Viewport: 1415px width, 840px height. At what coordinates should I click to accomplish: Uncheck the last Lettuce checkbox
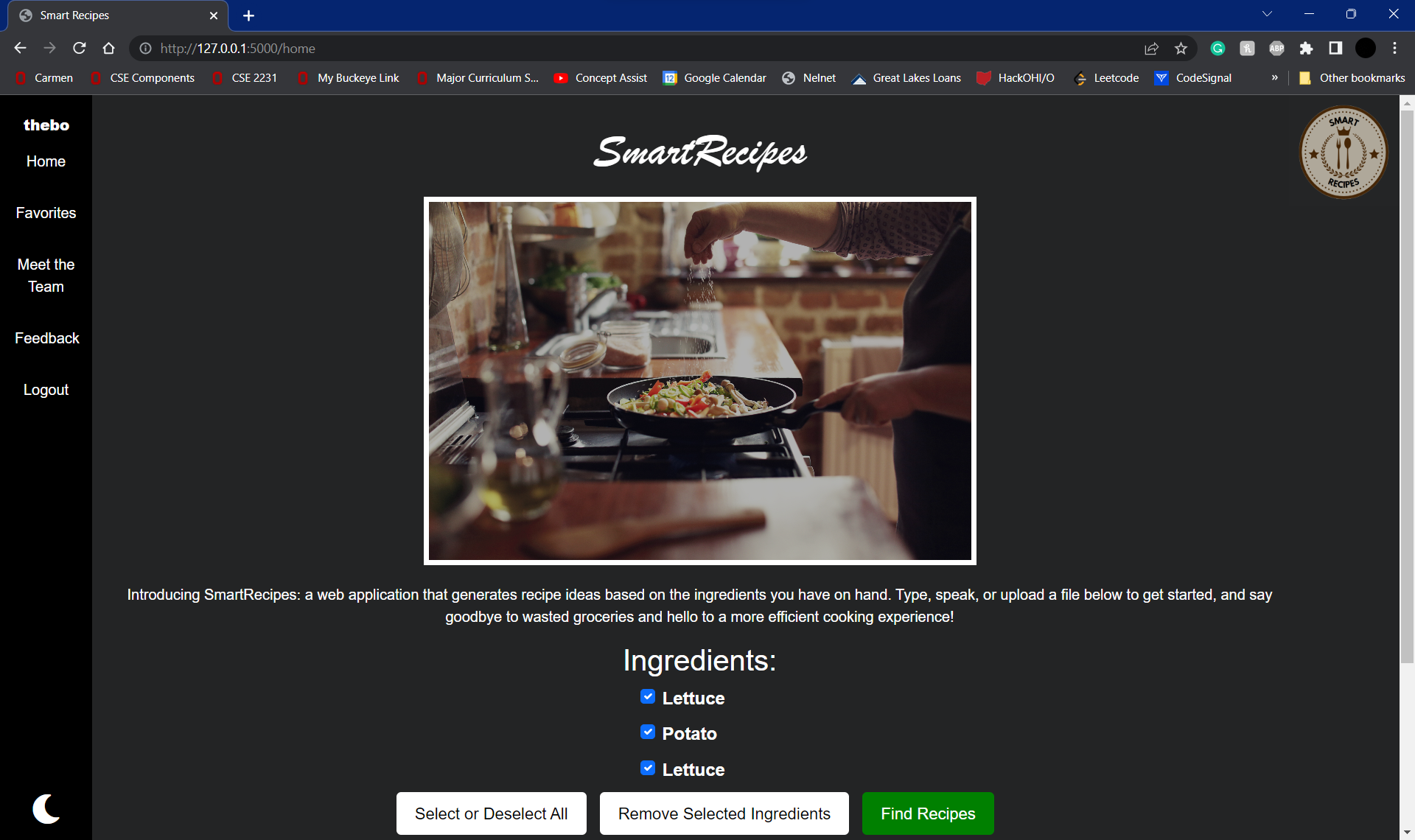pos(648,768)
